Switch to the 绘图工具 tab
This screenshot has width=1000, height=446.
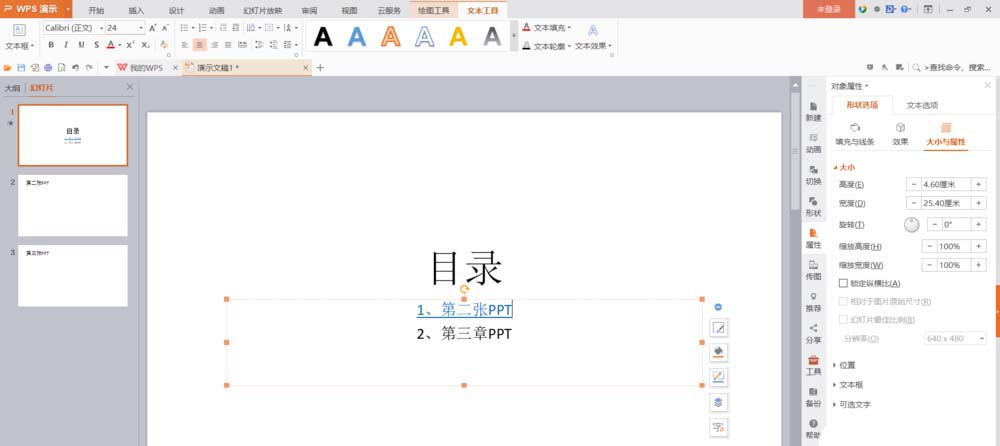[434, 10]
